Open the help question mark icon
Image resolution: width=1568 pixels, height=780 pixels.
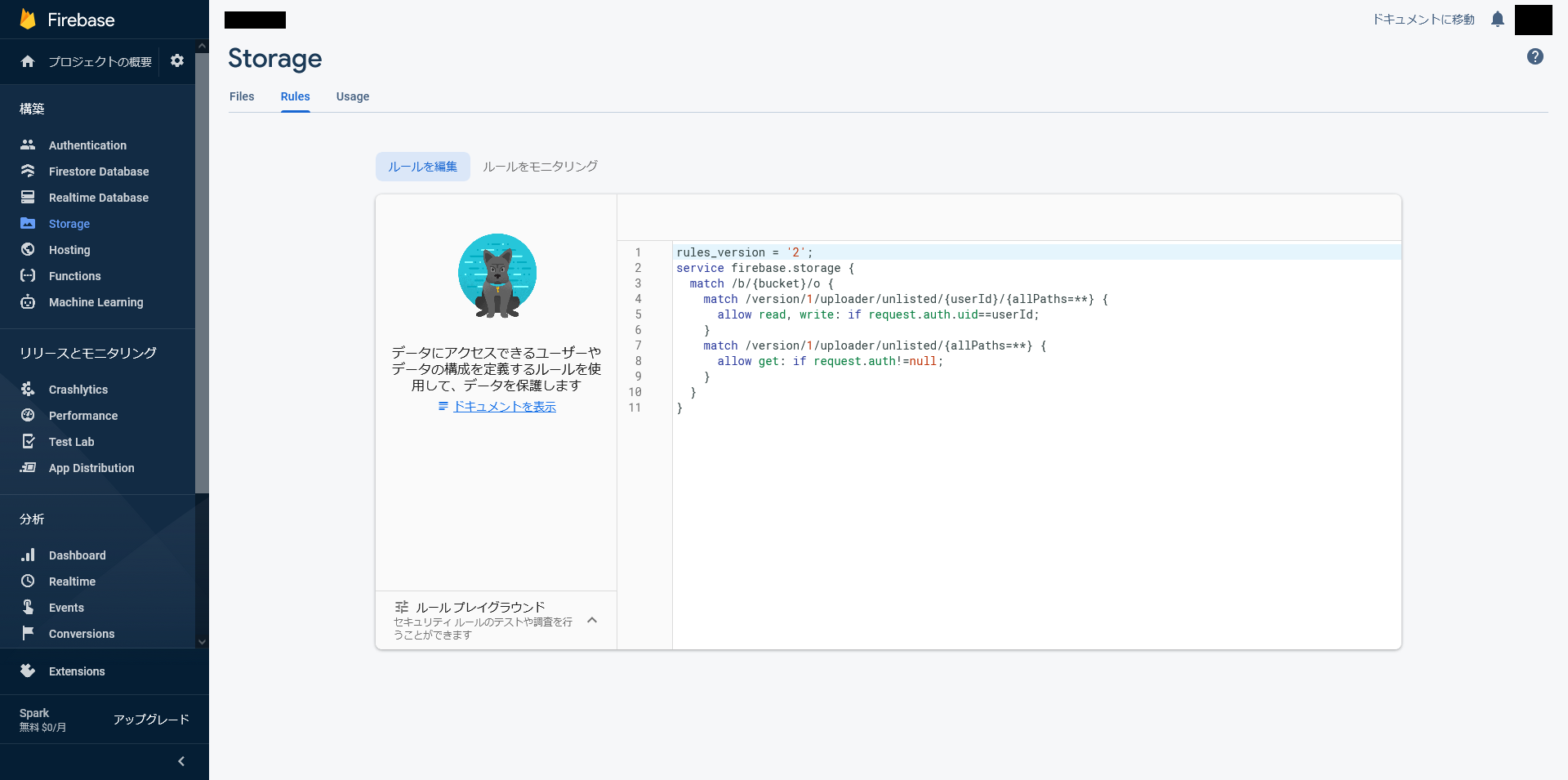pyautogui.click(x=1535, y=56)
